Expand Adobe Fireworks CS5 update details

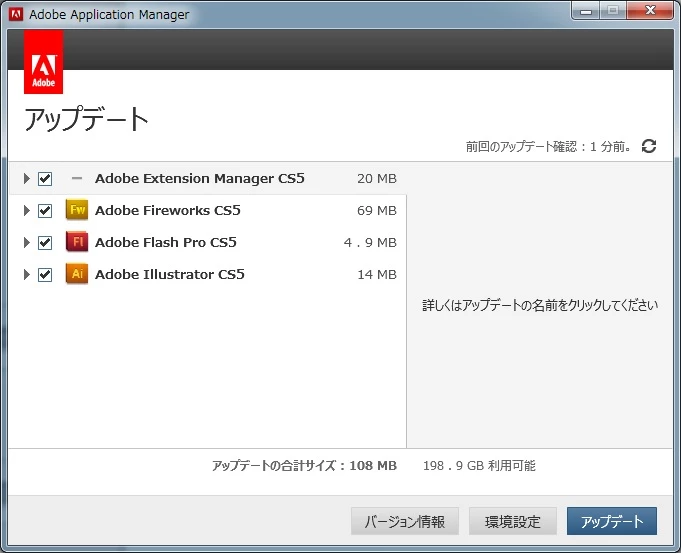pos(26,210)
